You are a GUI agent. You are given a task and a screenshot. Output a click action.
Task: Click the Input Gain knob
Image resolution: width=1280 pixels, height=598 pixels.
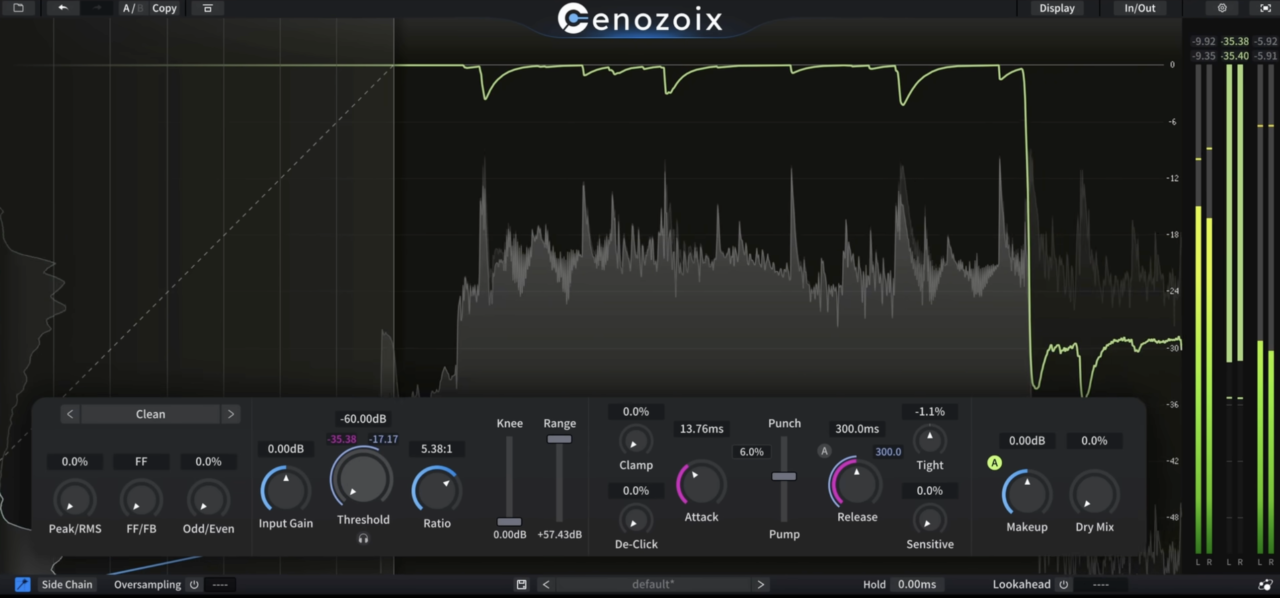pyautogui.click(x=286, y=490)
